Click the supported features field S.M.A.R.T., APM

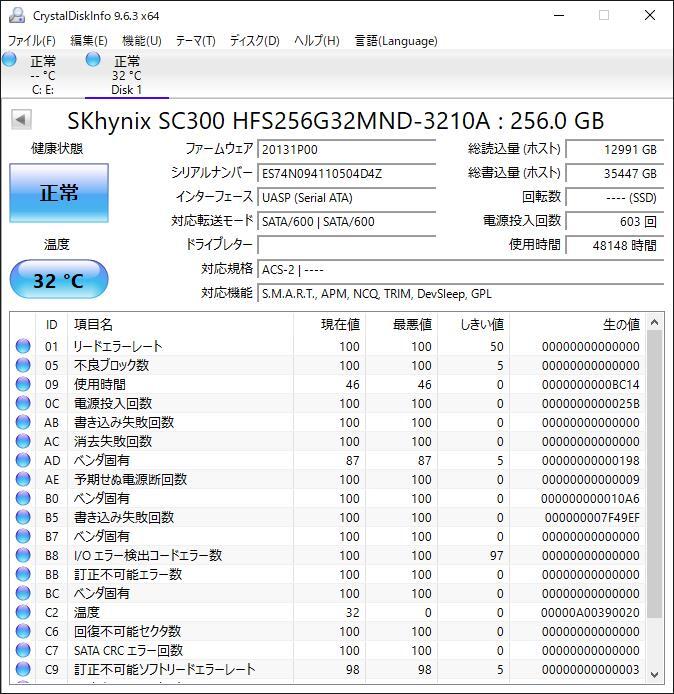click(x=461, y=293)
